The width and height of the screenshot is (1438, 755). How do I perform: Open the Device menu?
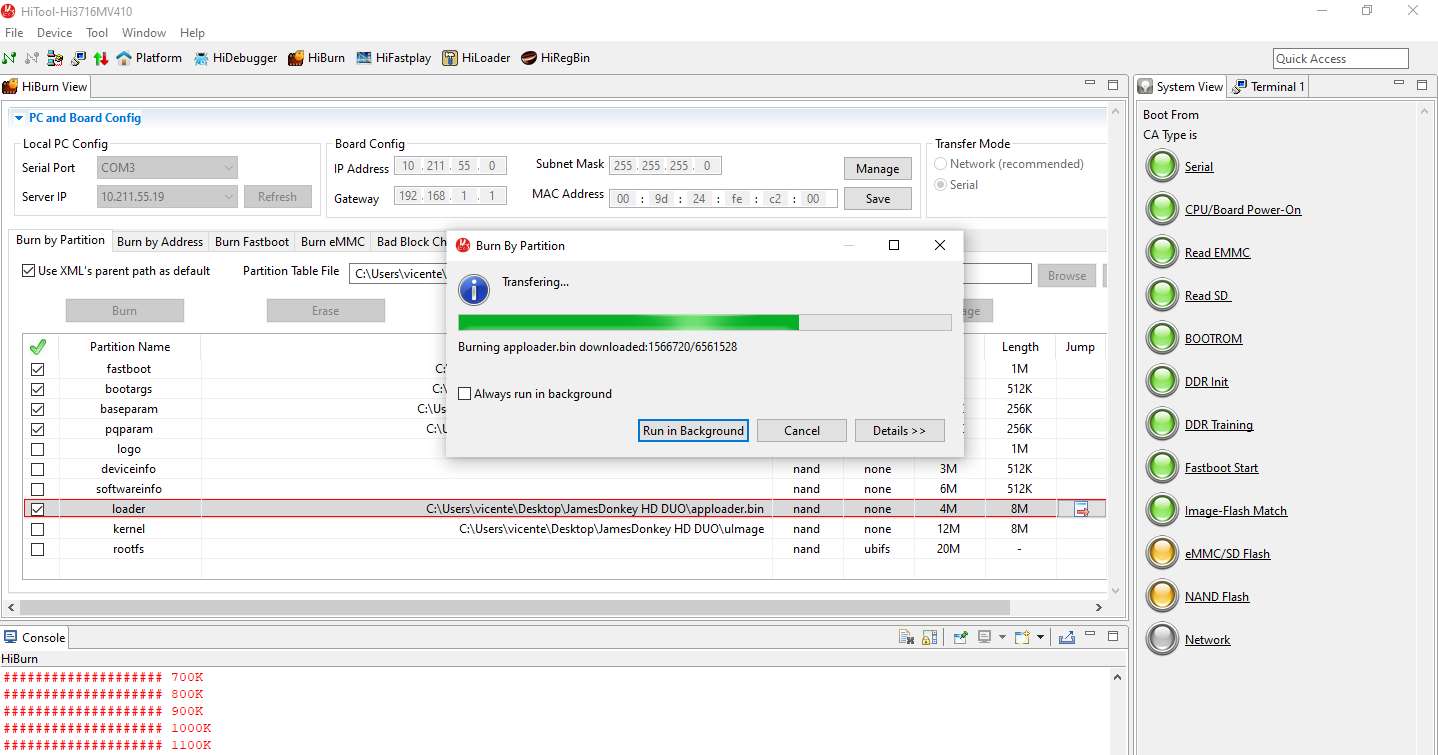click(x=54, y=33)
